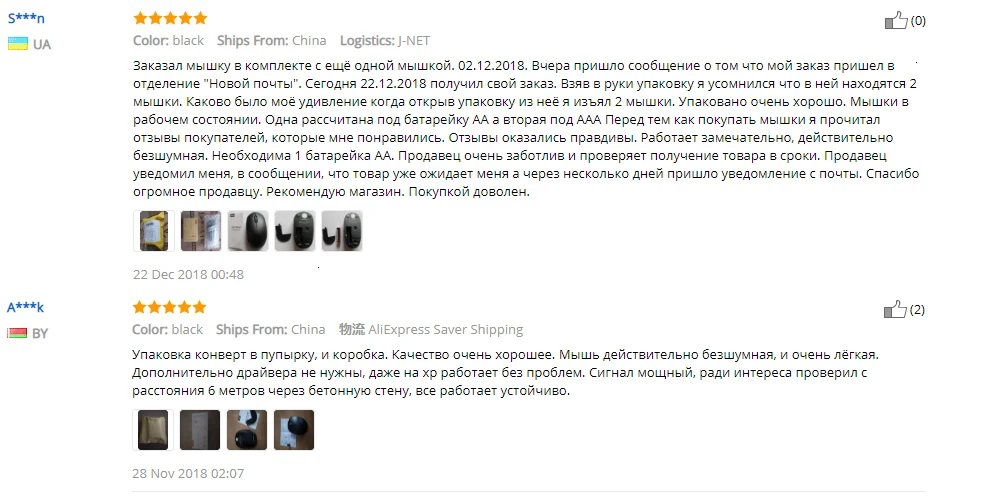Open S***n's second photo of cardboard box
The width and height of the screenshot is (990, 500).
201,231
